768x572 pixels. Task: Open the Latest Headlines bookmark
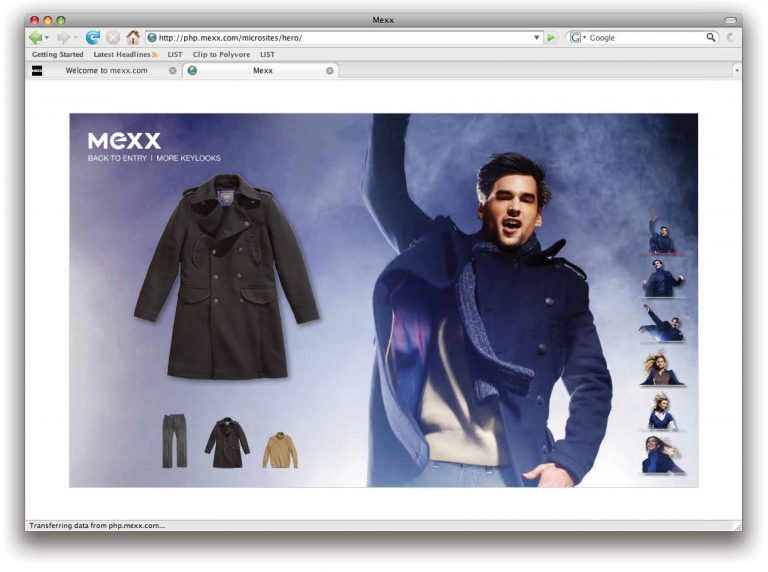click(x=123, y=54)
